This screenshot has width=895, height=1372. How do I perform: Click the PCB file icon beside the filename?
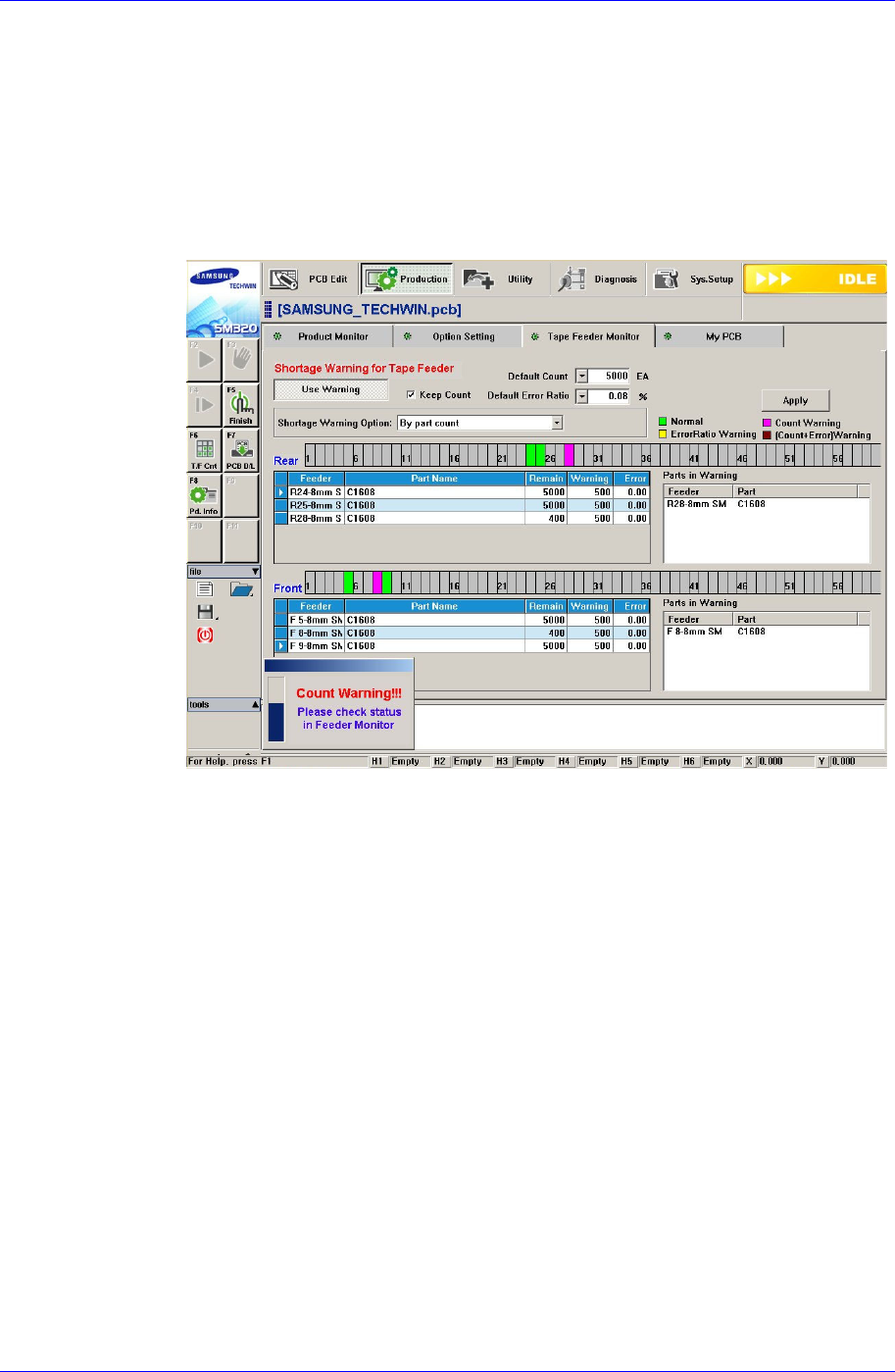[270, 310]
